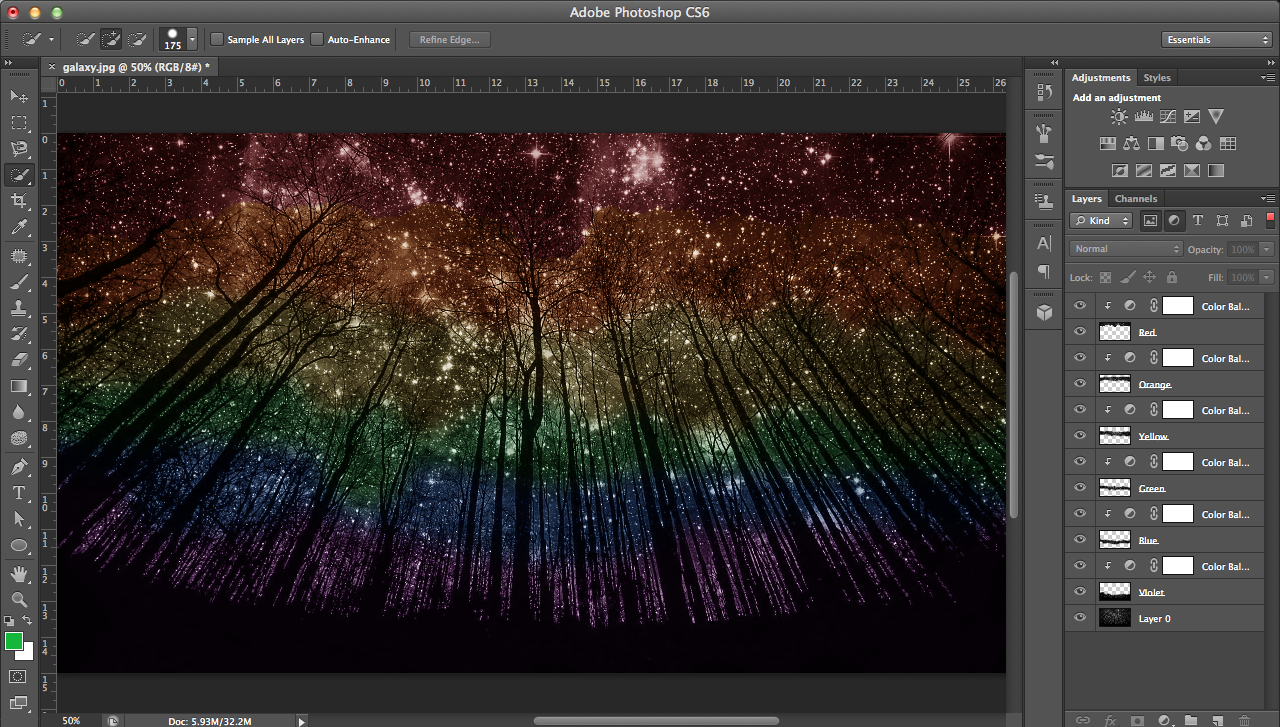This screenshot has width=1280, height=727.
Task: Choose Add to selection brush mode
Action: [112, 40]
